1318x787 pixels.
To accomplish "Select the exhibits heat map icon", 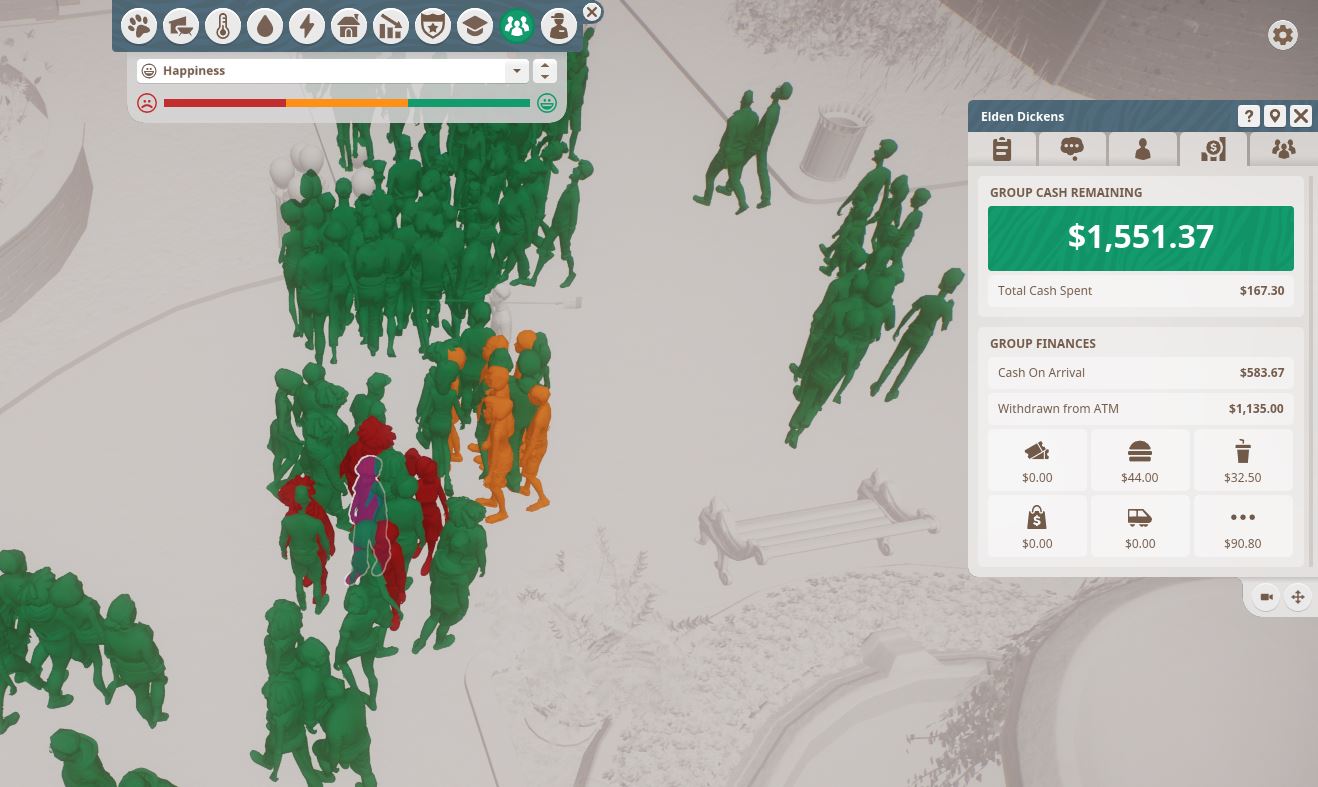I will pos(181,26).
